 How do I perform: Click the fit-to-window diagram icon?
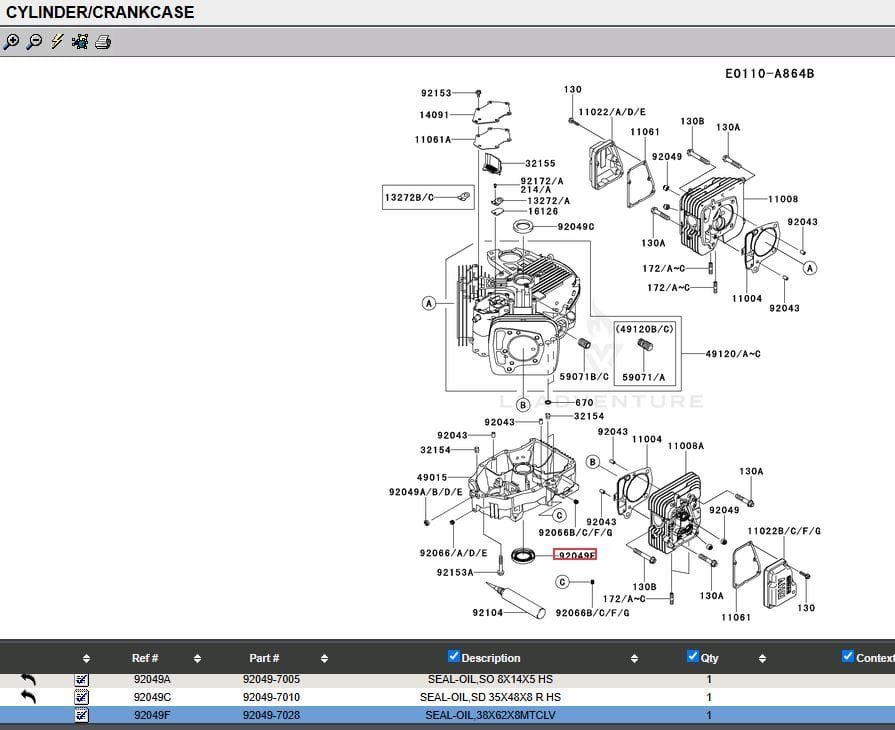click(80, 42)
